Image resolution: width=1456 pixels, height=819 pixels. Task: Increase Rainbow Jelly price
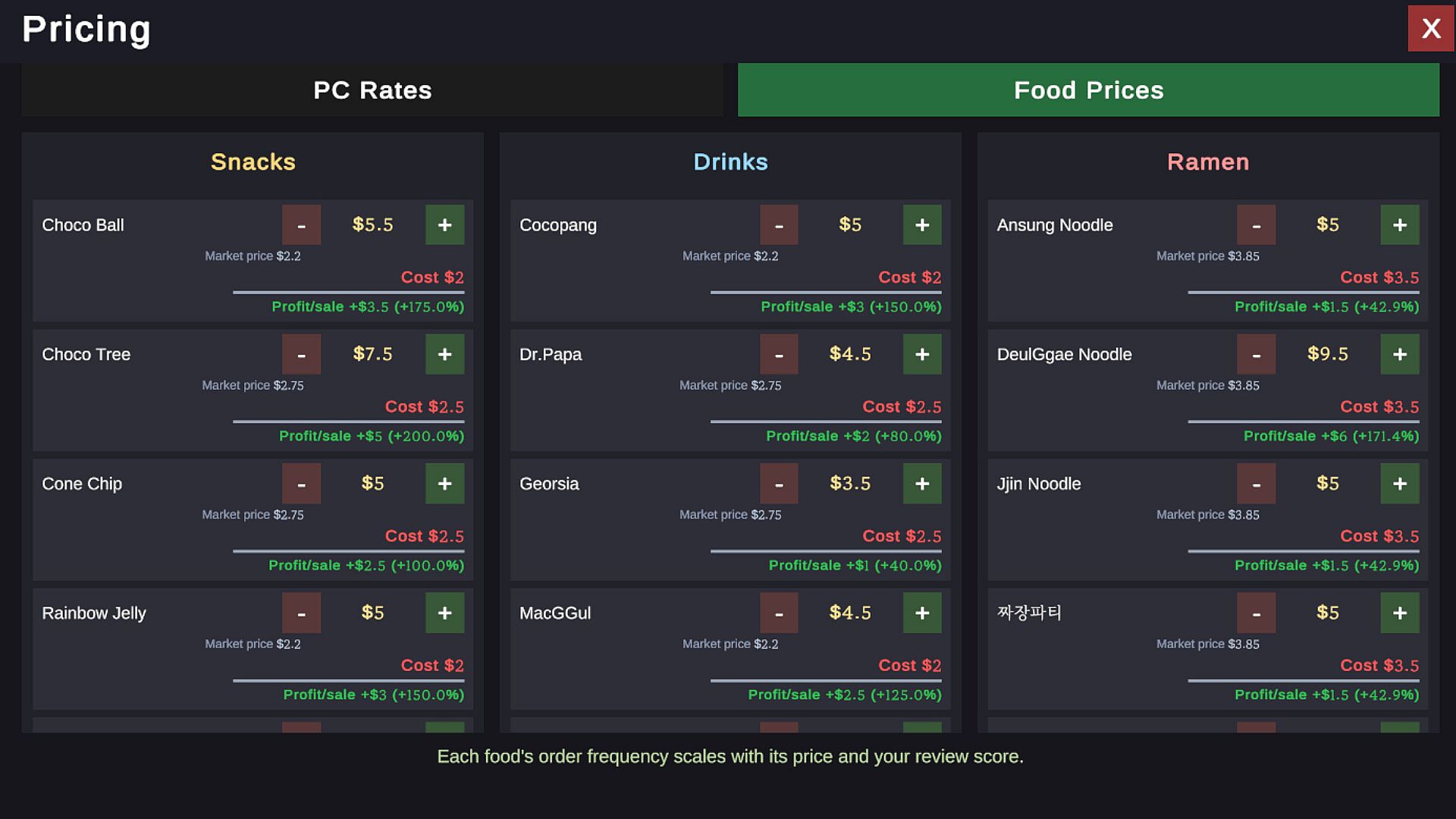click(x=444, y=613)
